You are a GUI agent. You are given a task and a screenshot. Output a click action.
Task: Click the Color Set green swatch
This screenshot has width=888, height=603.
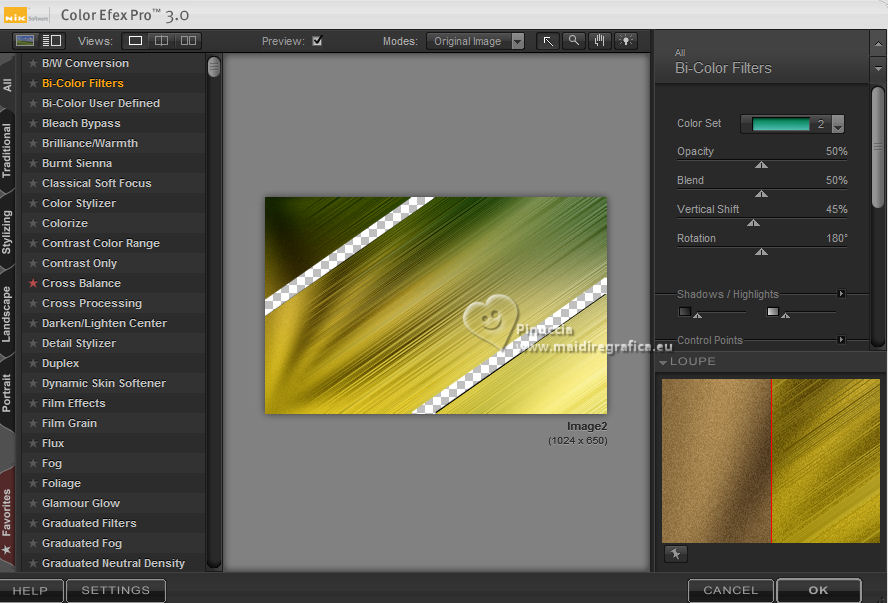click(x=781, y=124)
